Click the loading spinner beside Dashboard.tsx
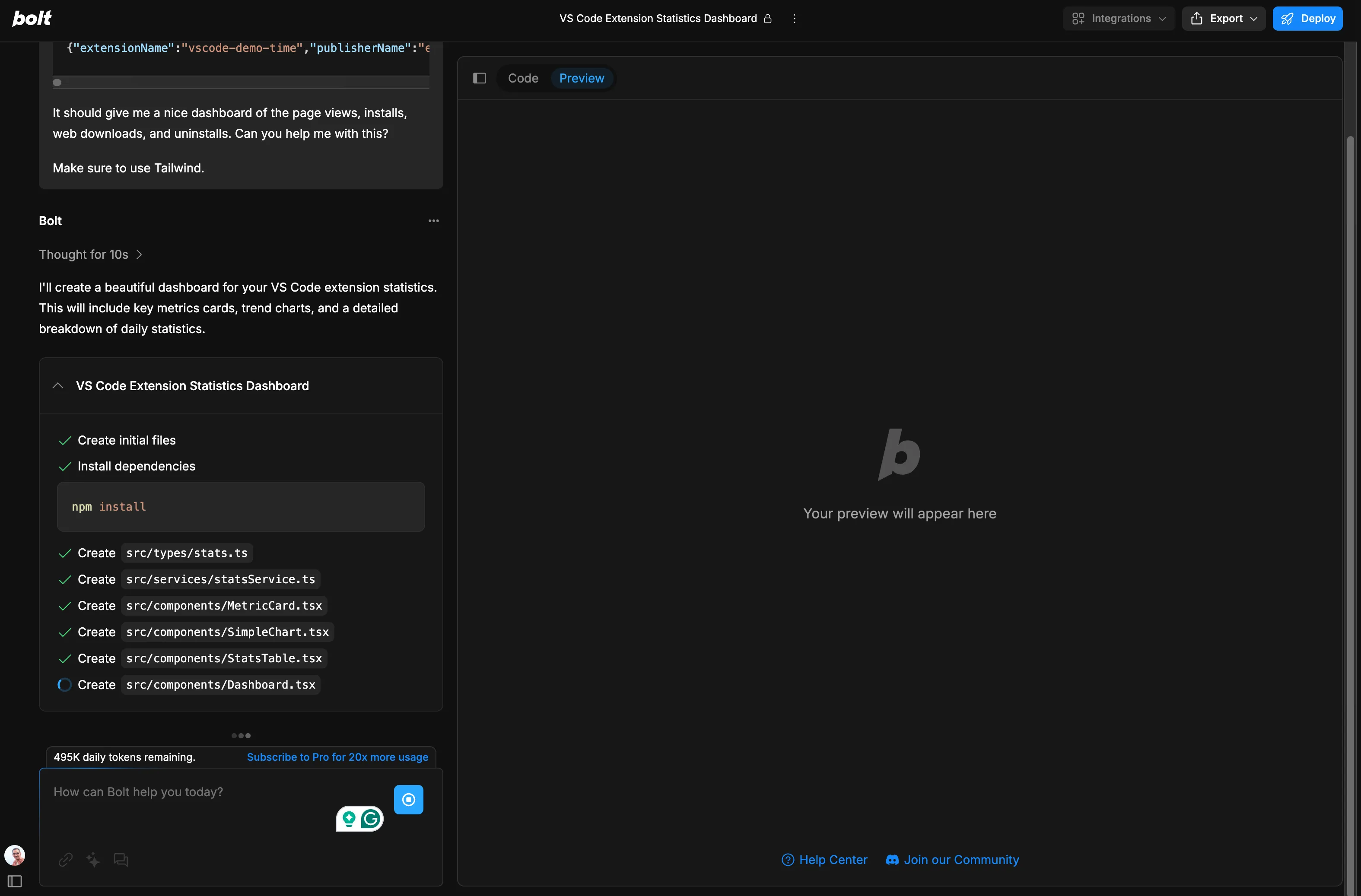The height and width of the screenshot is (896, 1361). (x=65, y=684)
